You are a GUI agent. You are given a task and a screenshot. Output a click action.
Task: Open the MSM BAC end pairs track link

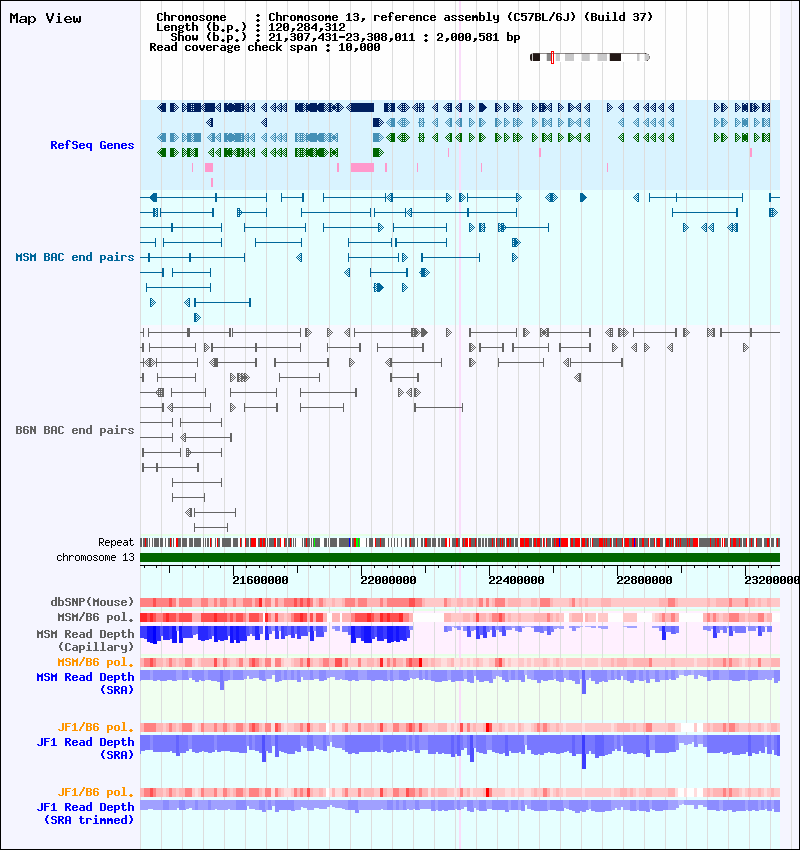tap(75, 257)
